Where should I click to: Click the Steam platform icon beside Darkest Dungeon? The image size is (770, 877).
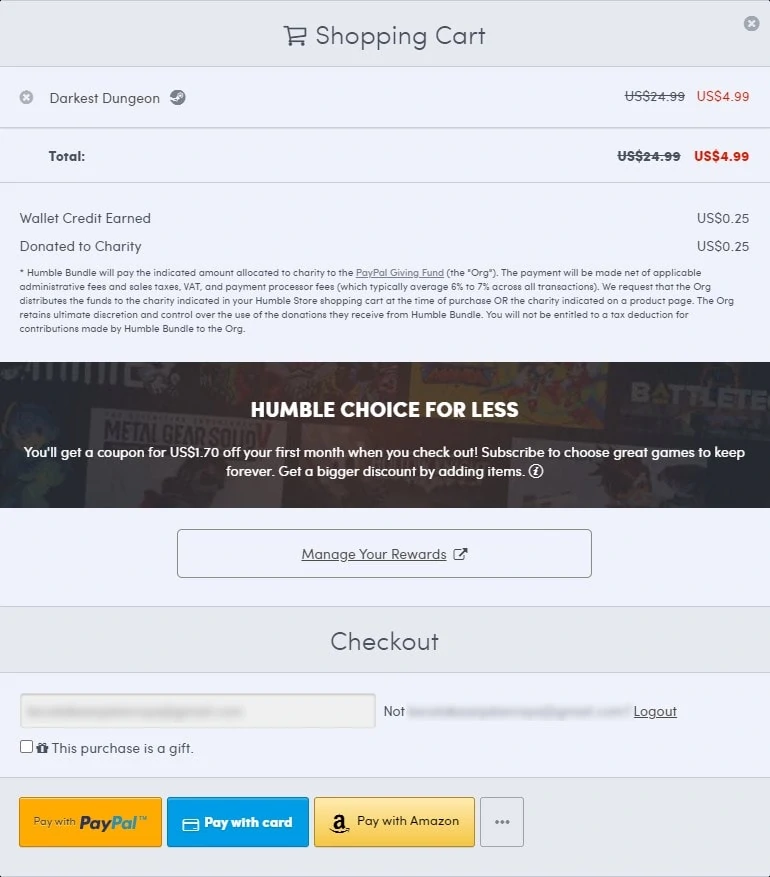[x=176, y=97]
